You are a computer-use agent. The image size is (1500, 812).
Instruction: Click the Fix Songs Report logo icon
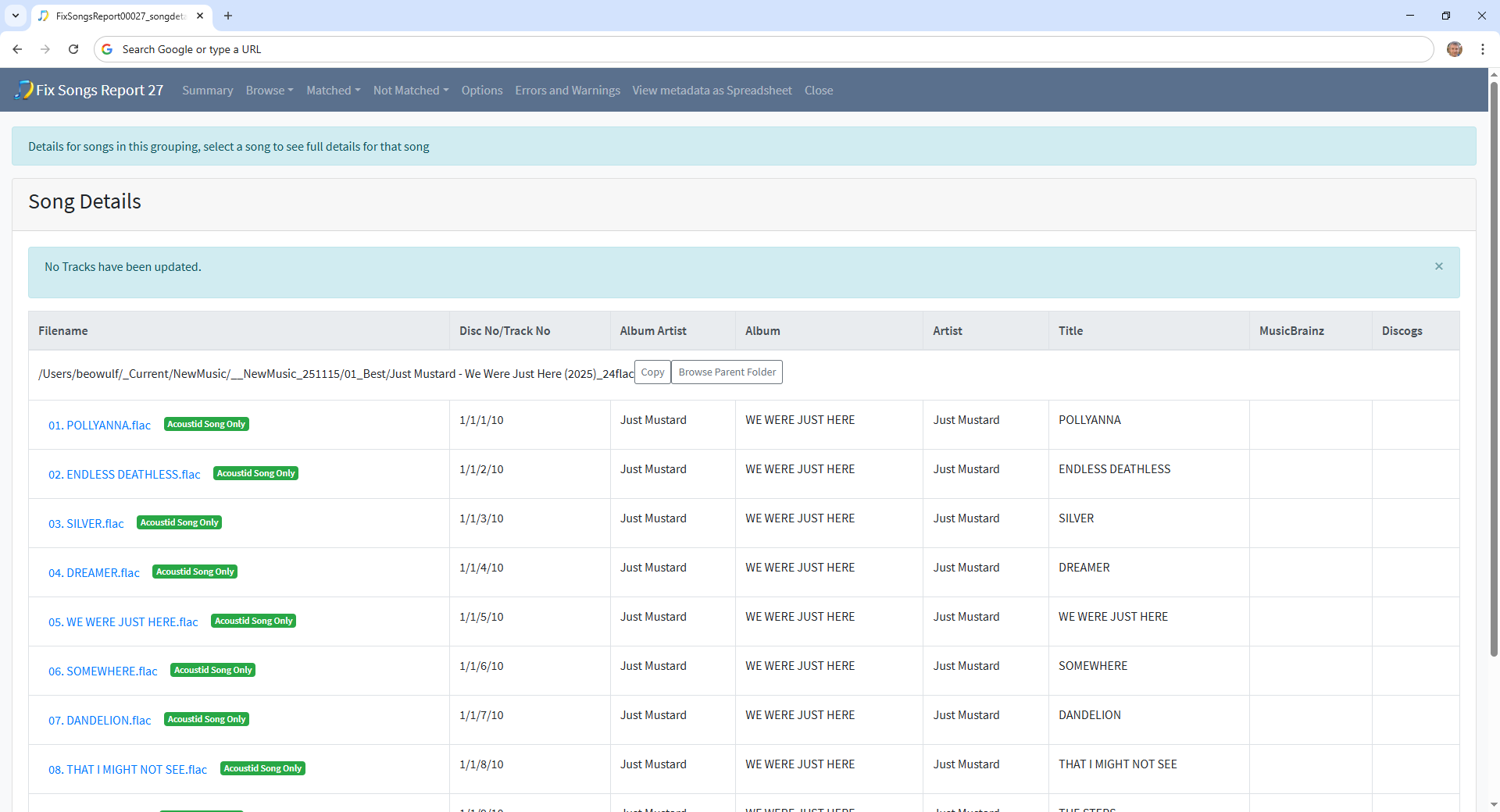pyautogui.click(x=23, y=90)
